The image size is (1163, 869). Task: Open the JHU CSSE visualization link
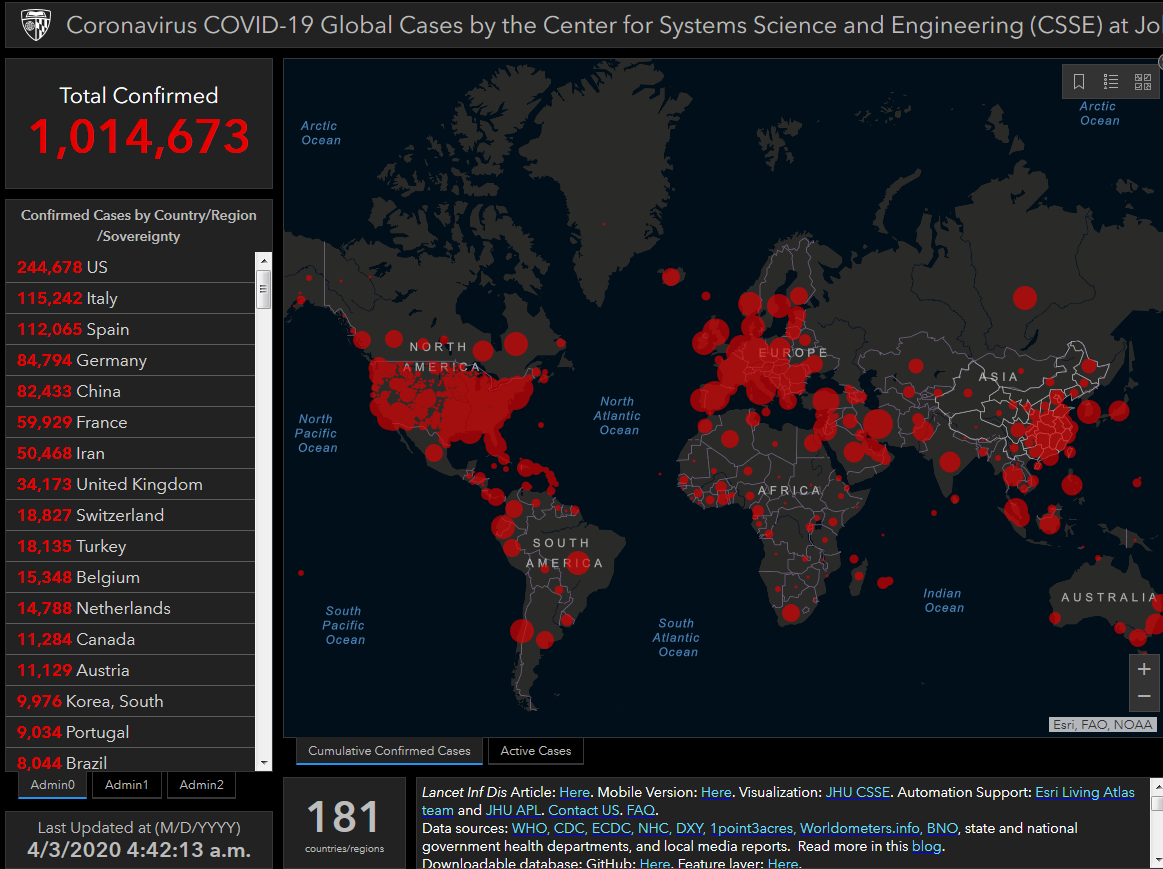[x=857, y=792]
